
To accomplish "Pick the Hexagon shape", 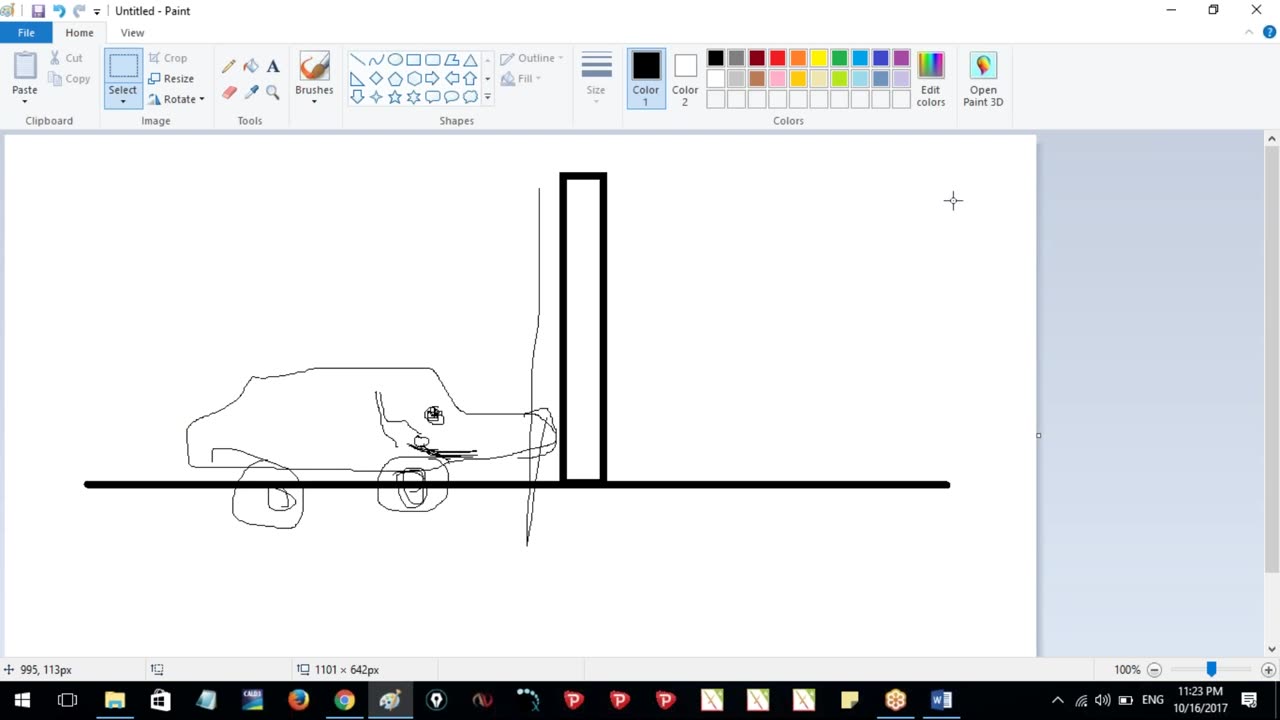I will tap(413, 79).
